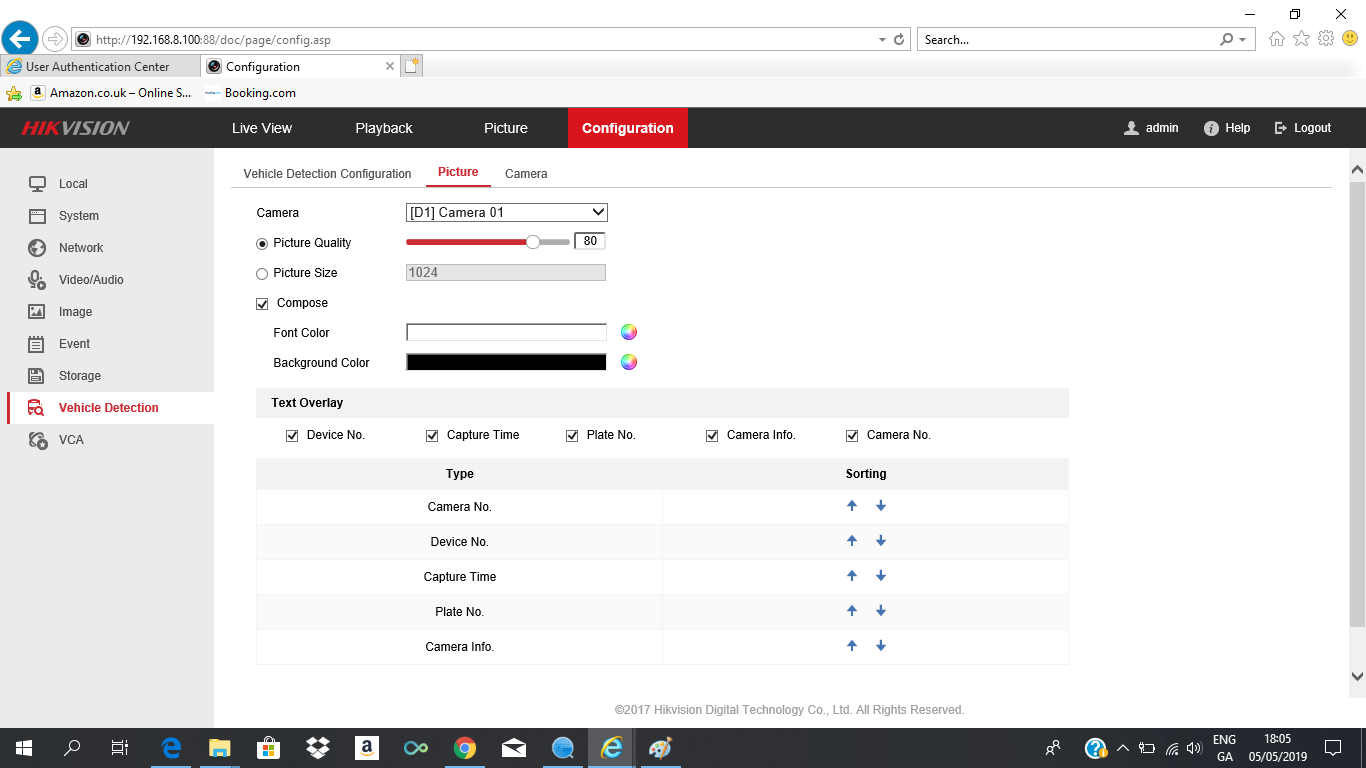Click the Picture Quality slider handle
1366x768 pixels.
(533, 242)
